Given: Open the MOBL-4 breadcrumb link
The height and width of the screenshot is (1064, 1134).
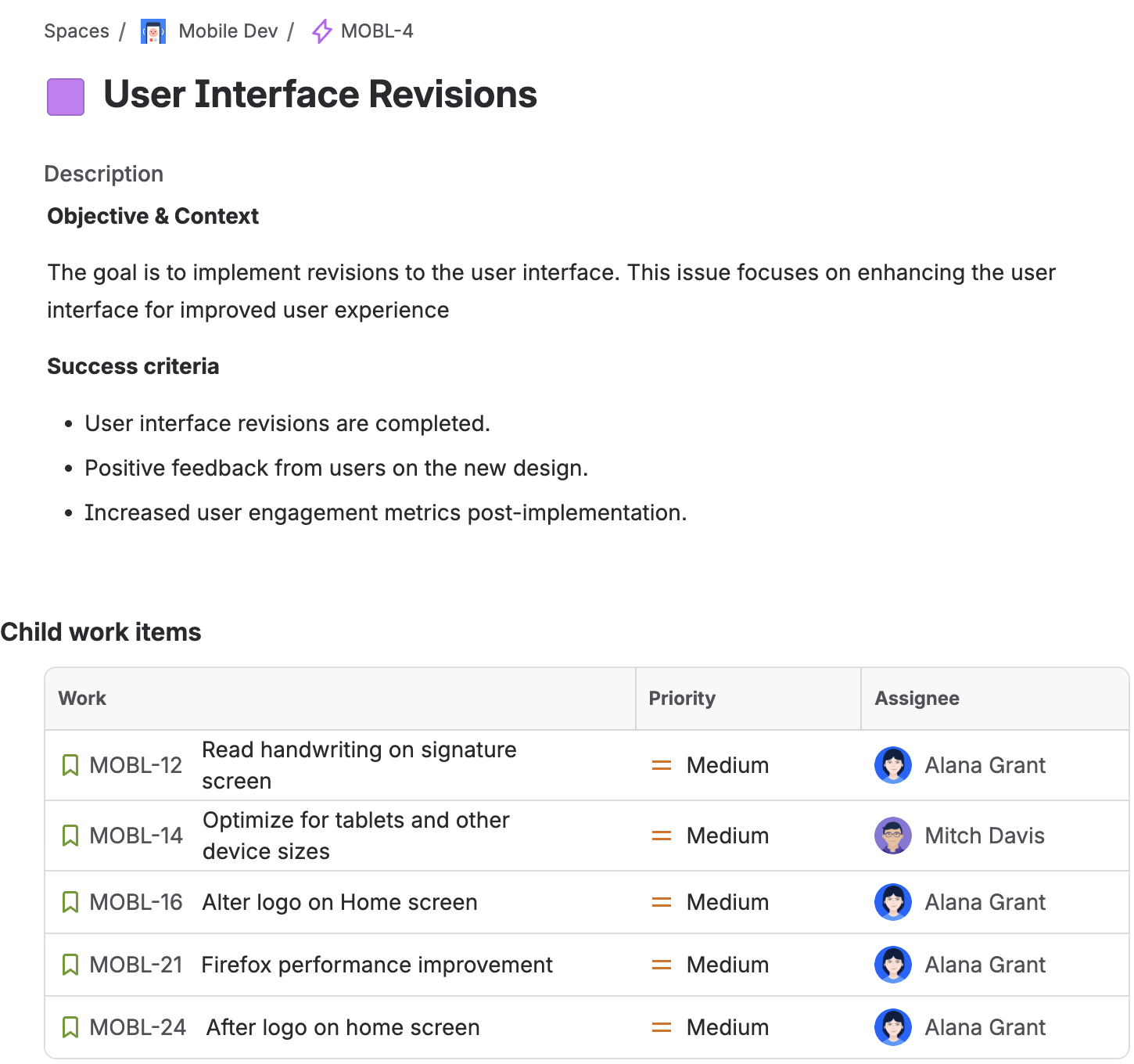Looking at the screenshot, I should tap(377, 31).
